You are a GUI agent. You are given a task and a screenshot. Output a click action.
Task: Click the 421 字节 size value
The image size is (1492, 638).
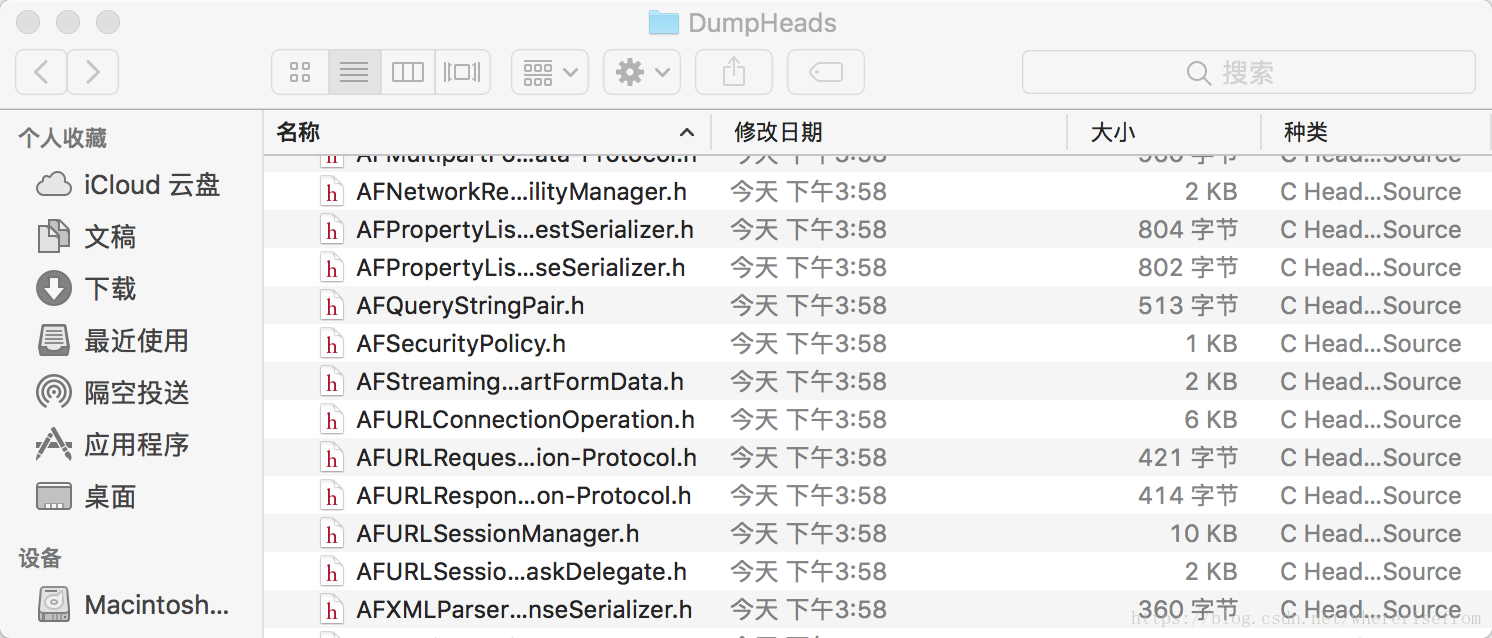[1188, 458]
